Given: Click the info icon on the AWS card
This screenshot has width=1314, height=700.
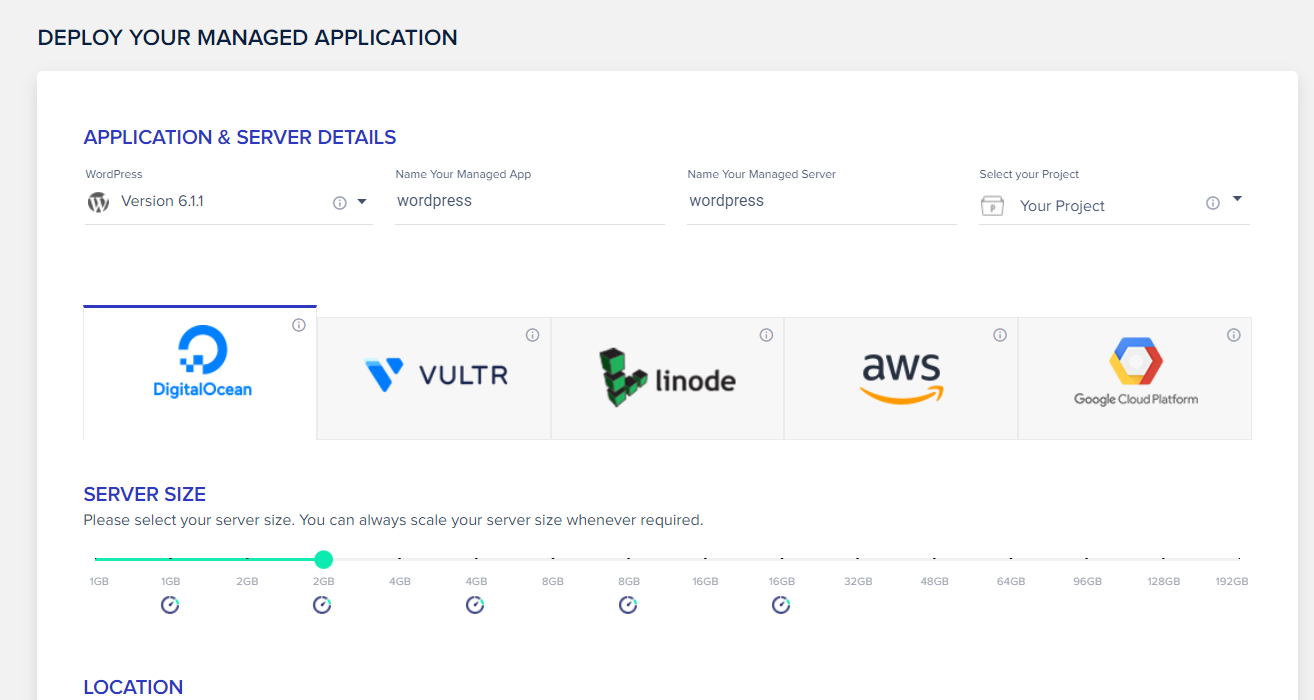Looking at the screenshot, I should click(x=1000, y=335).
